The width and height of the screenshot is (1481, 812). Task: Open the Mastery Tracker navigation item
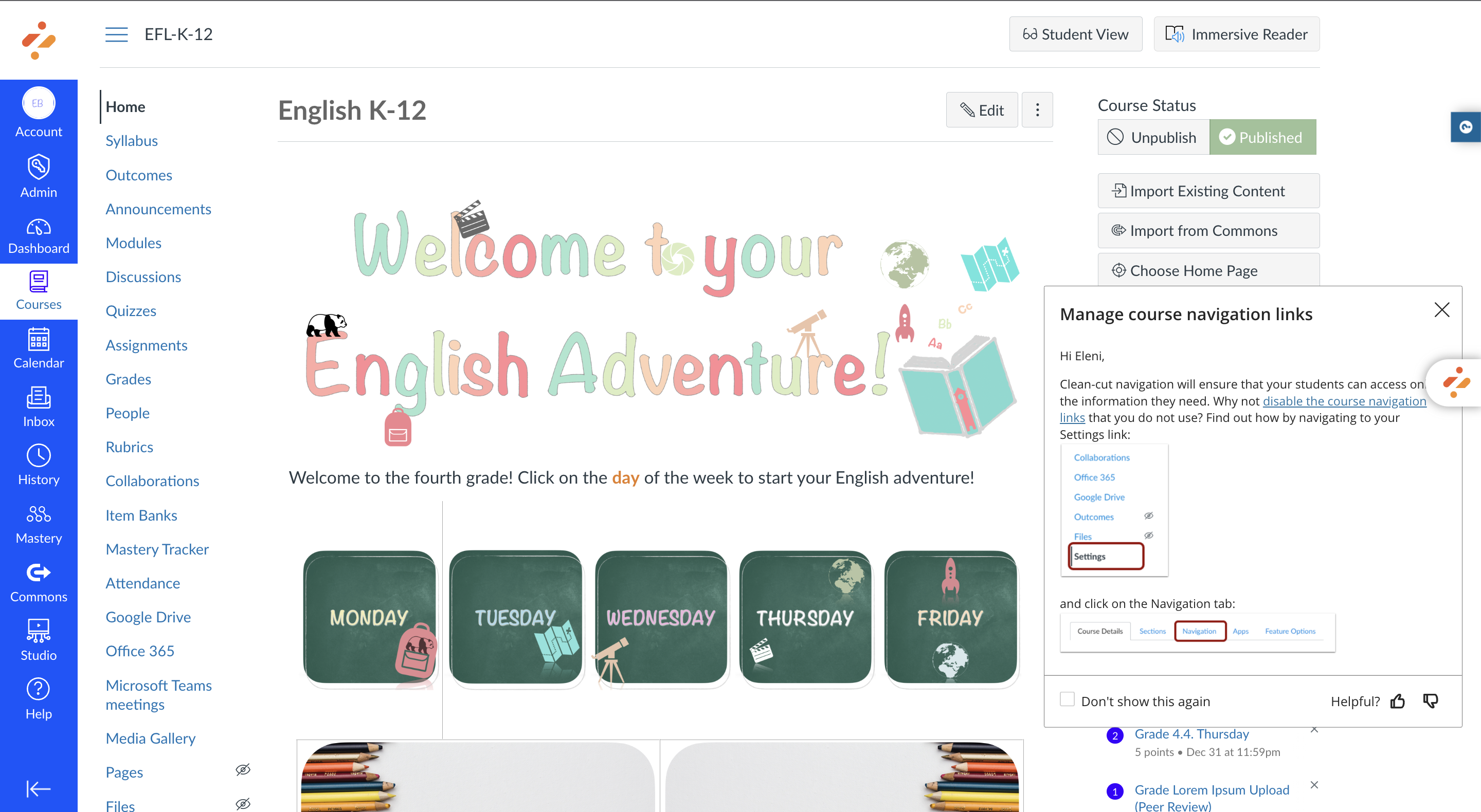(x=157, y=549)
